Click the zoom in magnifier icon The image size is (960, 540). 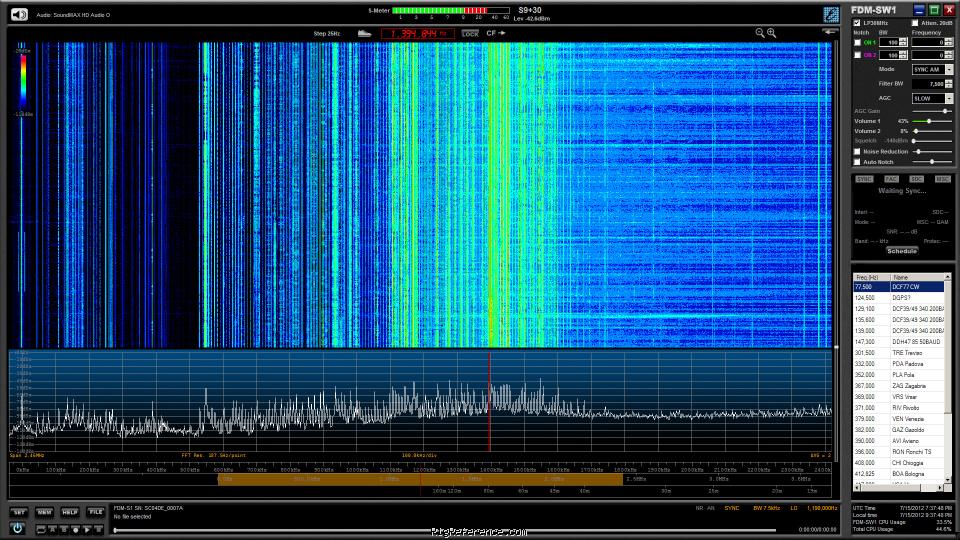(771, 33)
